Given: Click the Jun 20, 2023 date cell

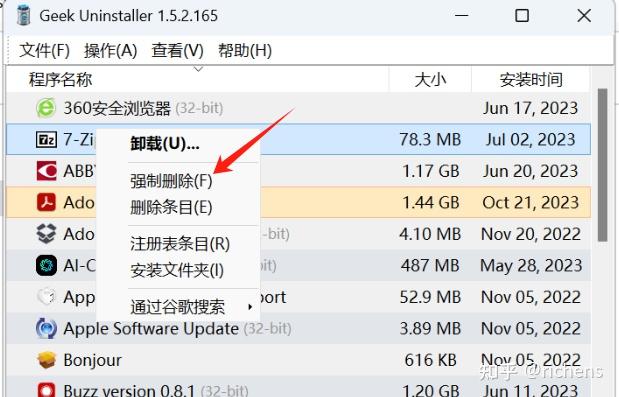Looking at the screenshot, I should click(x=530, y=171).
